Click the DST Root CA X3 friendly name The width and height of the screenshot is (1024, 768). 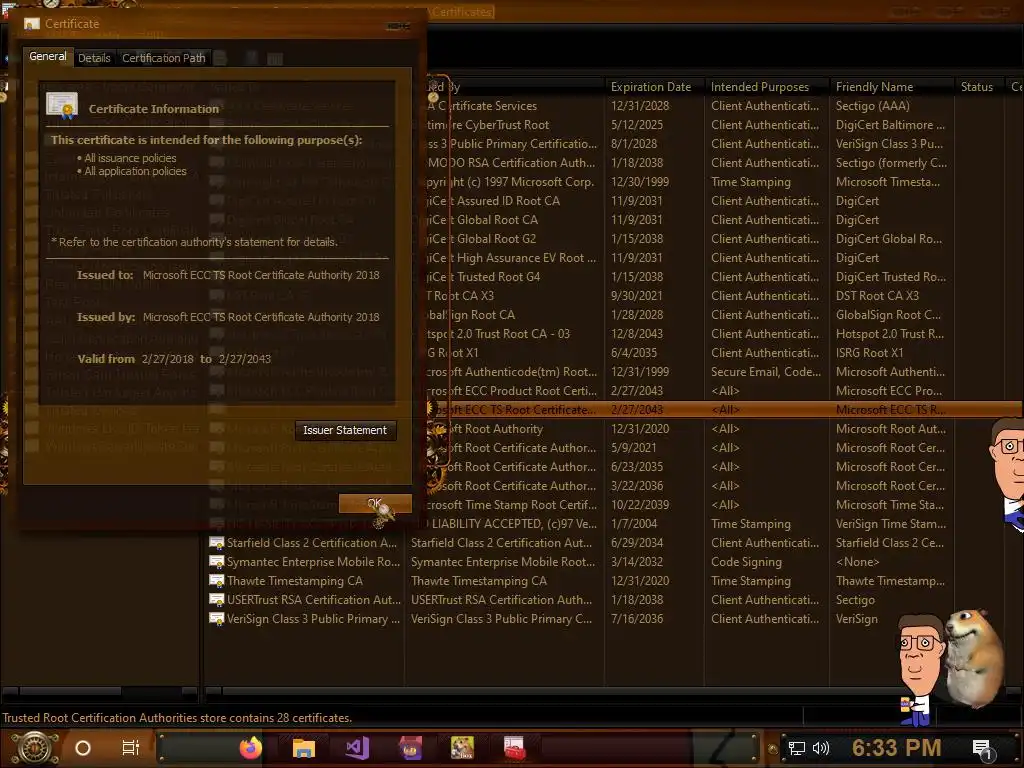pyautogui.click(x=877, y=296)
